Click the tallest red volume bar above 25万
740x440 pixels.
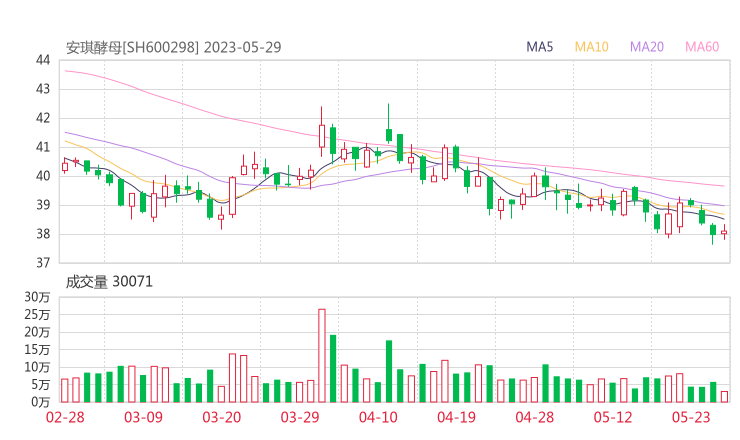click(x=322, y=355)
